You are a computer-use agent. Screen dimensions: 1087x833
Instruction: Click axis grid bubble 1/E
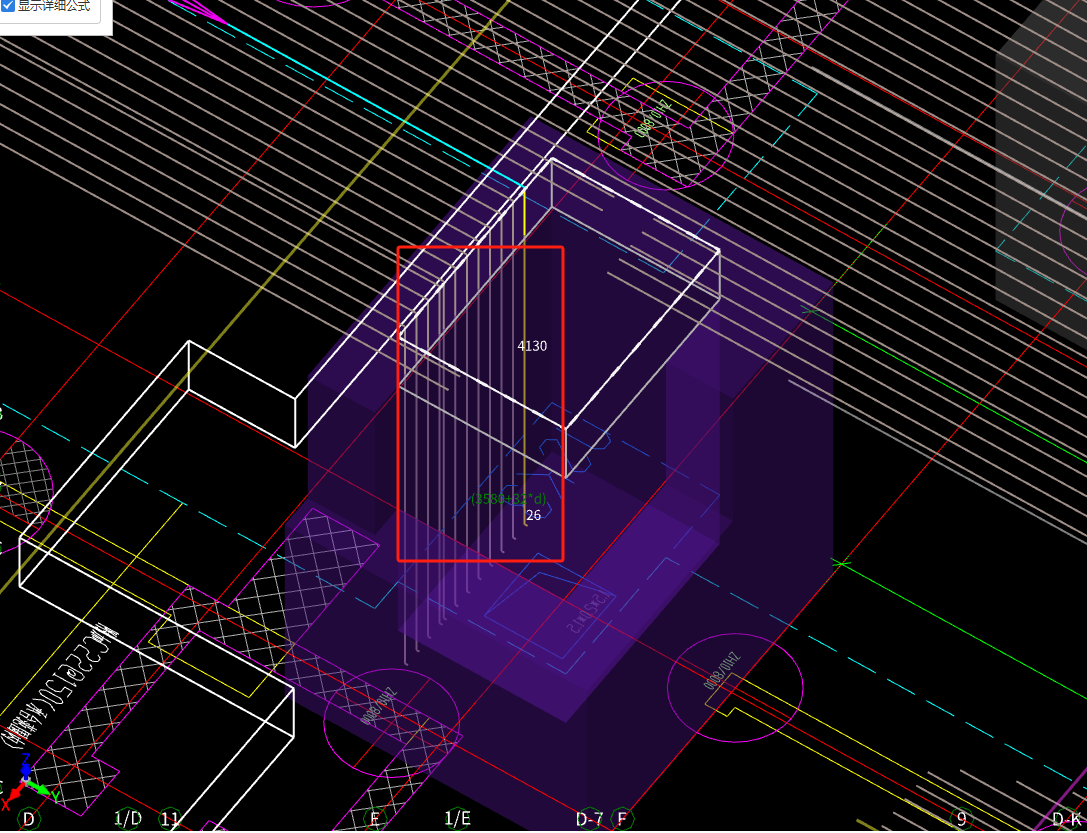(458, 819)
